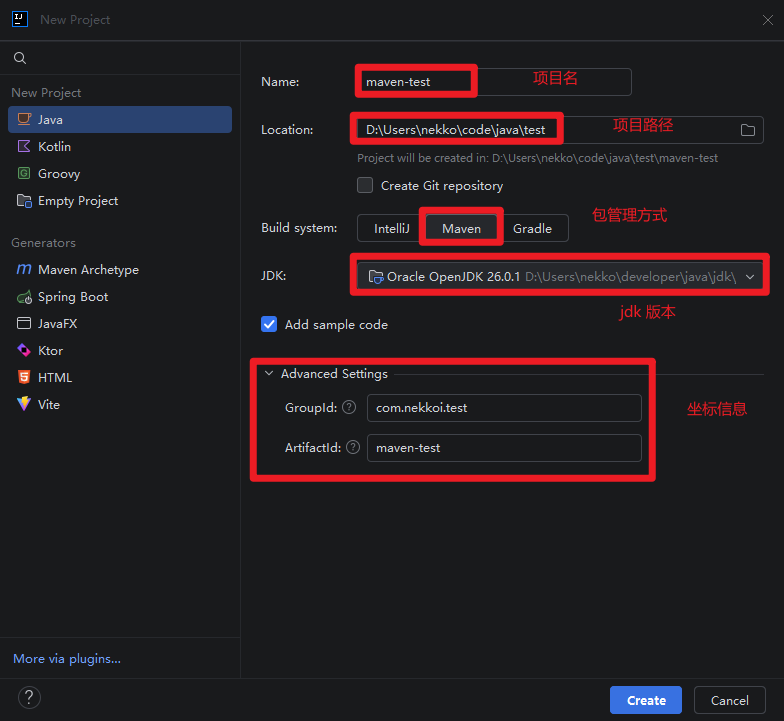Click the IntelliJ IDEA logo icon
Screen dimensions: 784x721
pos(20,20)
